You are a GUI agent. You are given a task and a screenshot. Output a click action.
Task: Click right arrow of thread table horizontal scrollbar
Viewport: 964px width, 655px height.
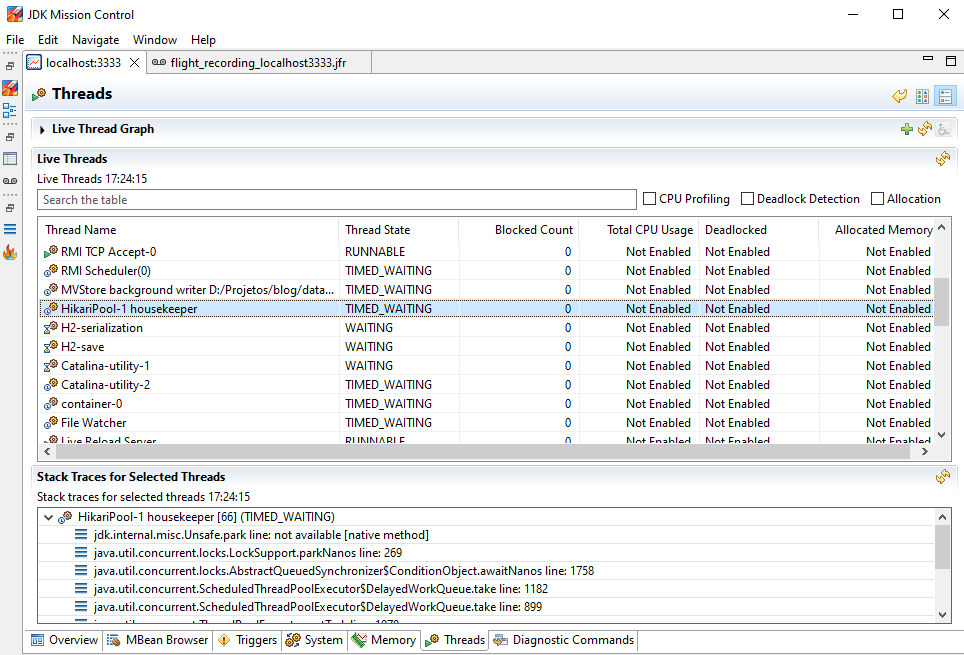(924, 451)
